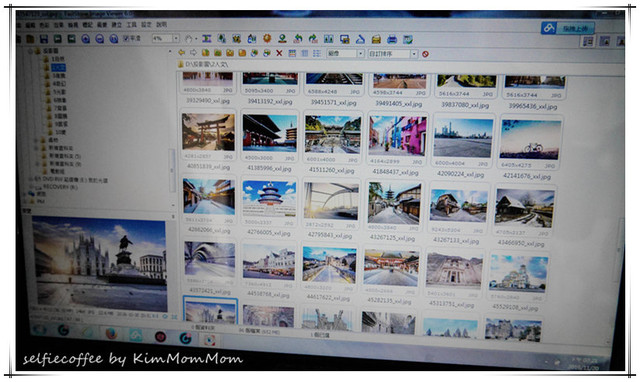Image resolution: width=640 pixels, height=382 pixels.
Task: Click the cathedral preview image in lower-left panel
Action: coord(100,264)
